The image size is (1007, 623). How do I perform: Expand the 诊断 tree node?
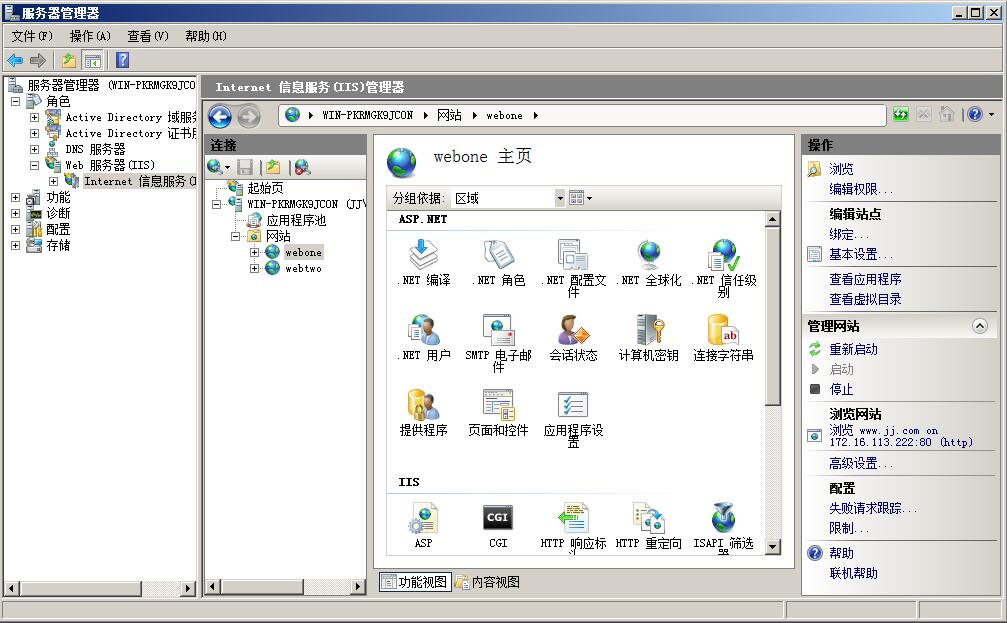point(15,213)
